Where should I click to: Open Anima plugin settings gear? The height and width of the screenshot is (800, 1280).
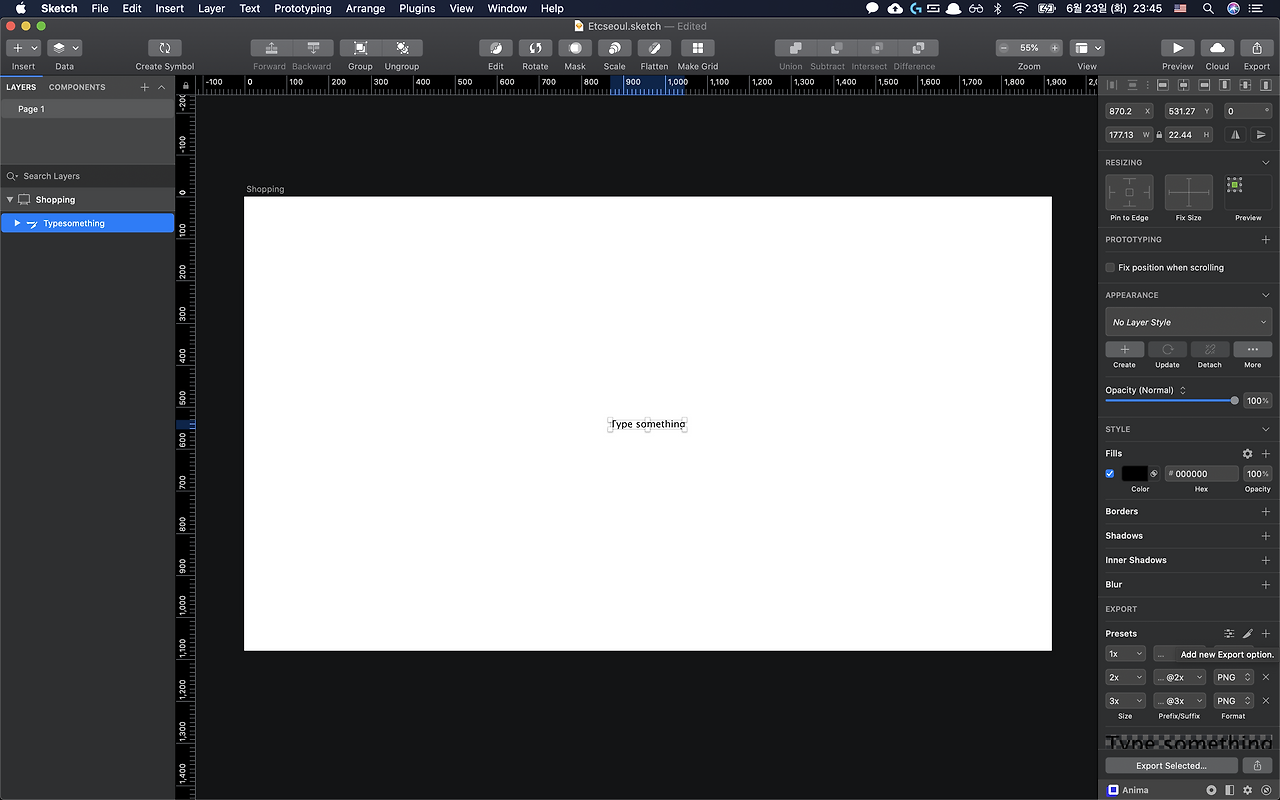pos(1248,790)
